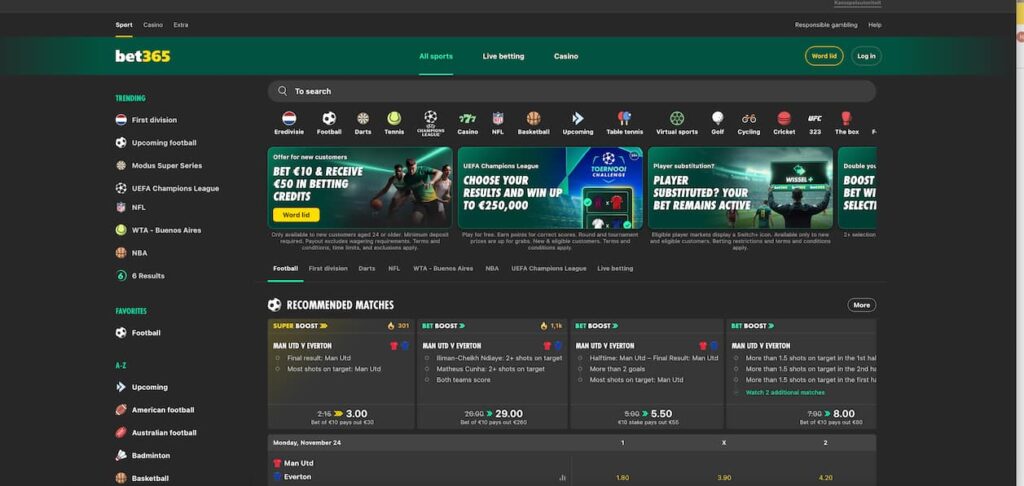Select All sports in main navigation
Screen dimensions: 1024x486
(436, 56)
